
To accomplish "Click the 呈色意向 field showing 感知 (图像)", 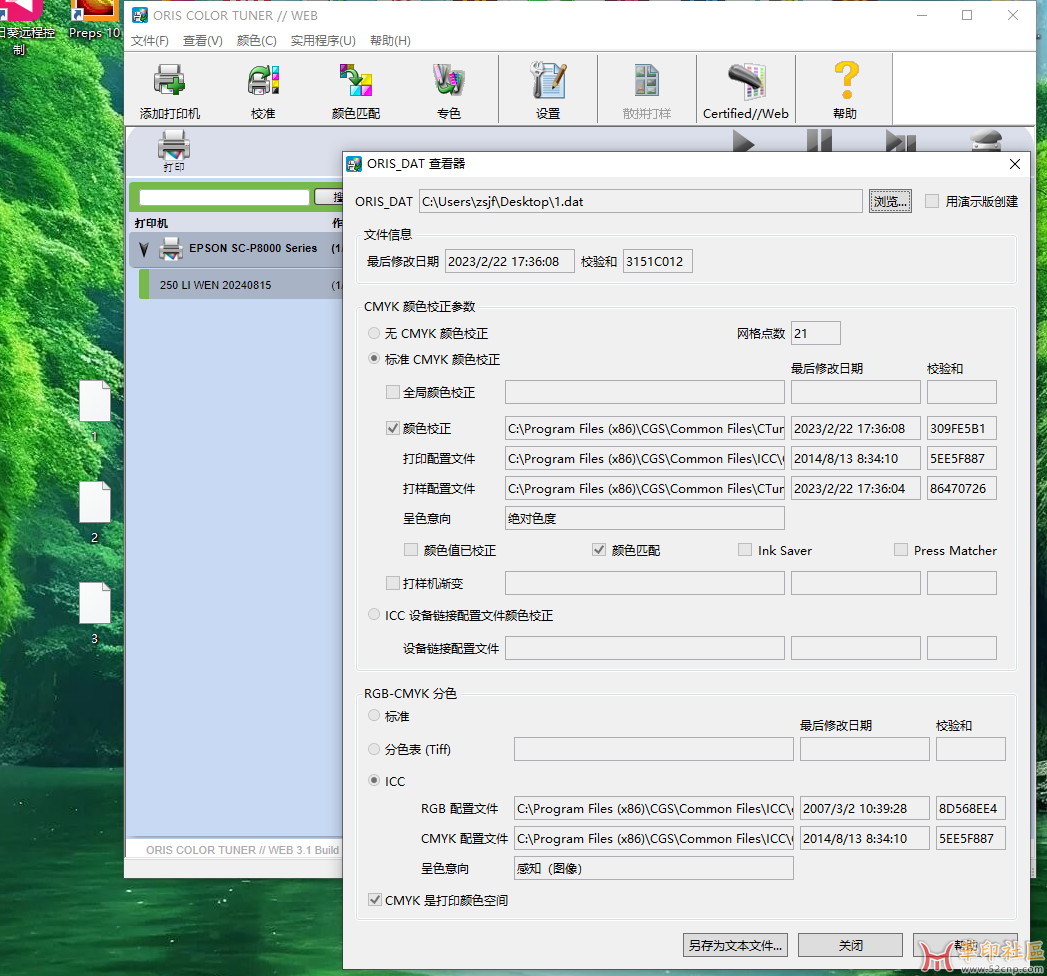I will tap(654, 869).
